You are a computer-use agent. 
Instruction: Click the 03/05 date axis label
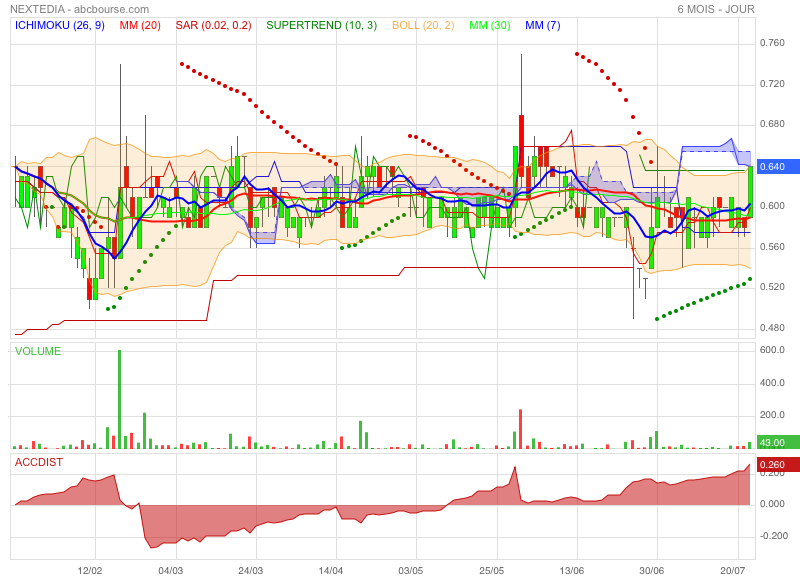(x=411, y=570)
